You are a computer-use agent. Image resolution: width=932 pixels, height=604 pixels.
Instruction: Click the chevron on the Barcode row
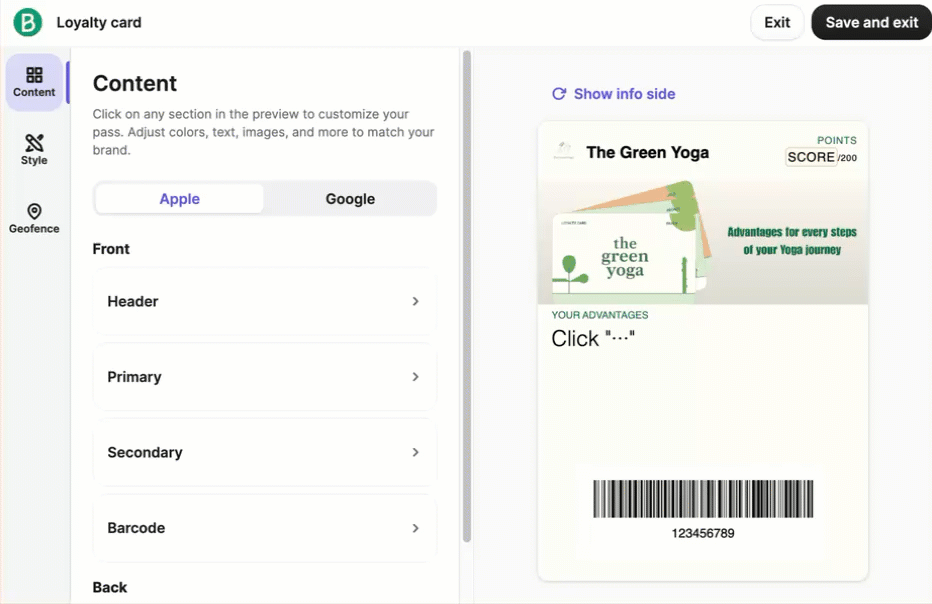pos(415,528)
